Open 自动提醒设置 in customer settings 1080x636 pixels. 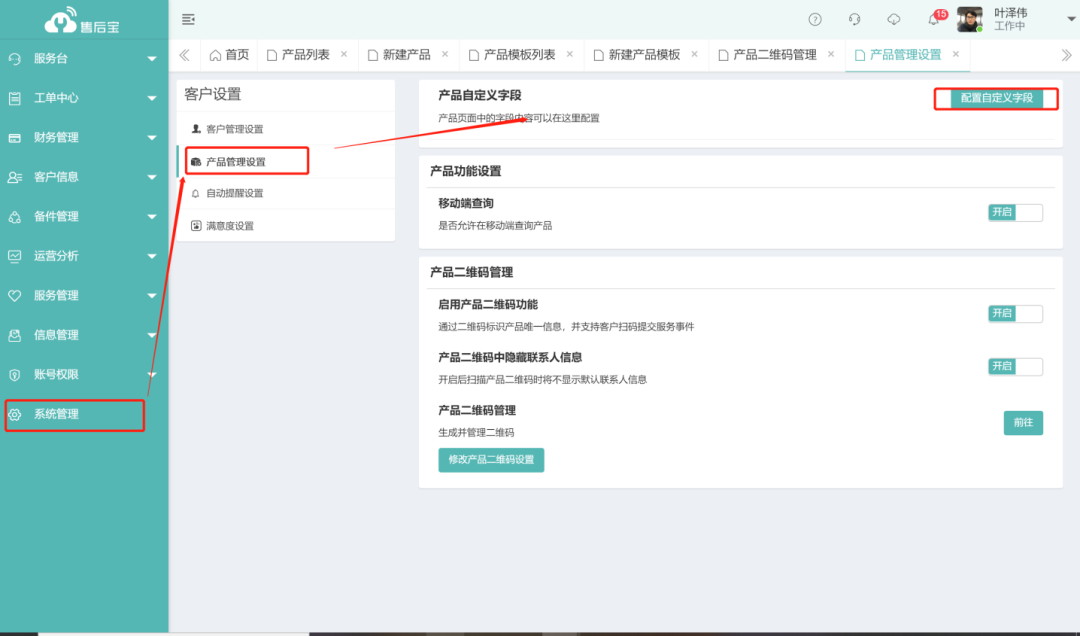[x=234, y=193]
